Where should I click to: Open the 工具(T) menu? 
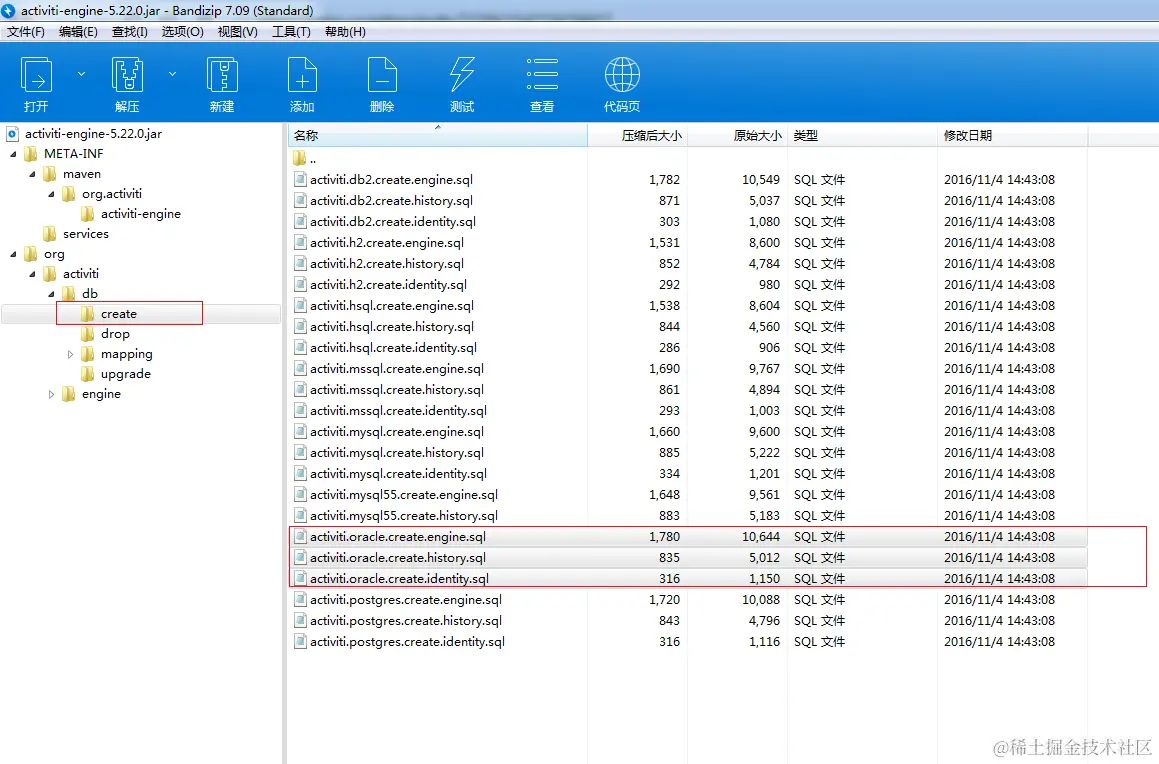click(291, 32)
